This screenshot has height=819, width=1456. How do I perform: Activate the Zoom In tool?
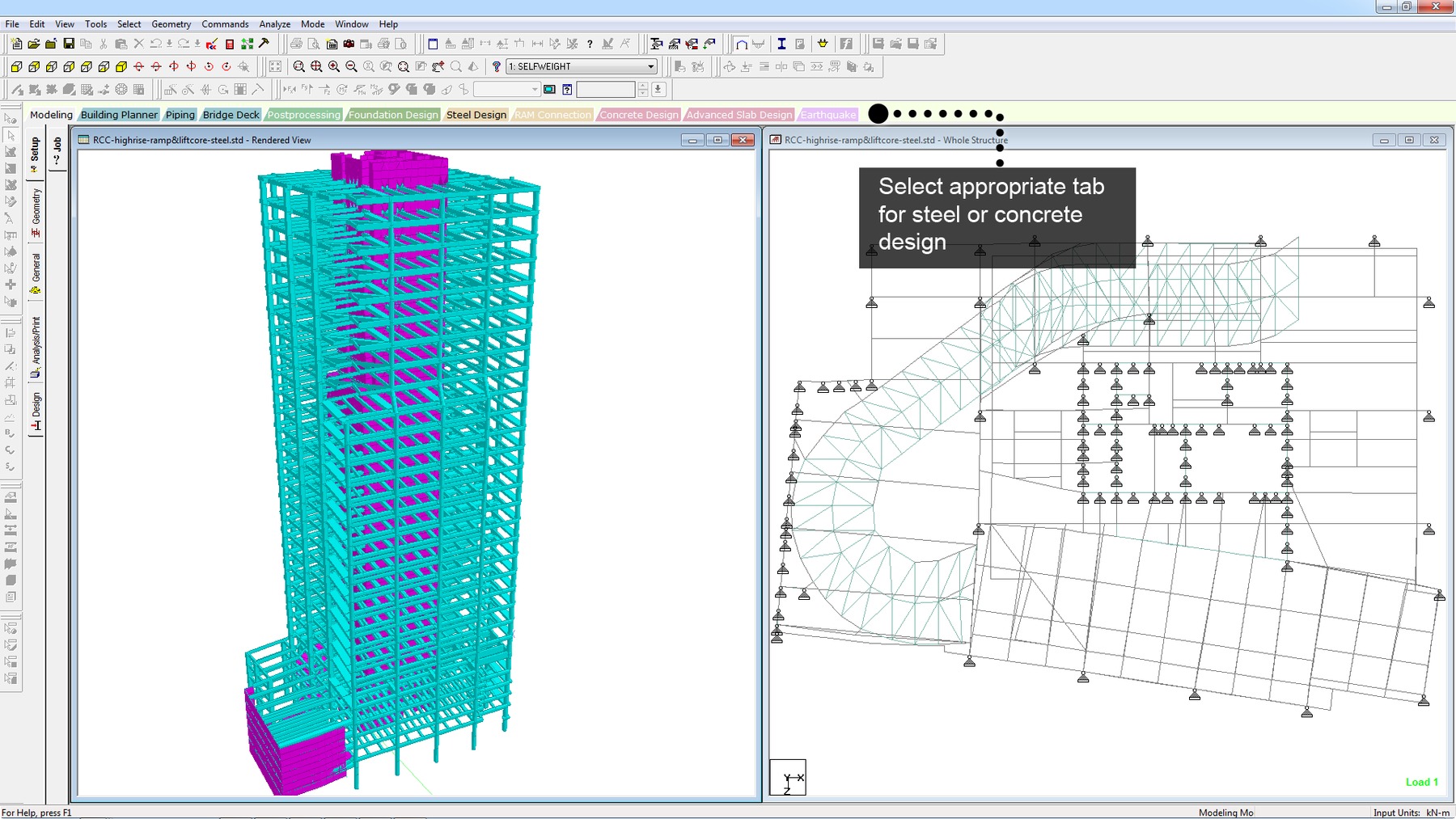click(333, 66)
